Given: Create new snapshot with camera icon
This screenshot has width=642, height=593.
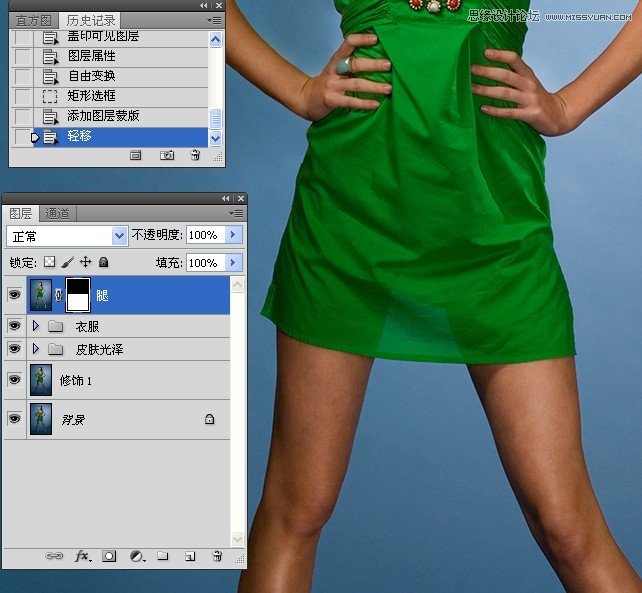Looking at the screenshot, I should coord(167,155).
